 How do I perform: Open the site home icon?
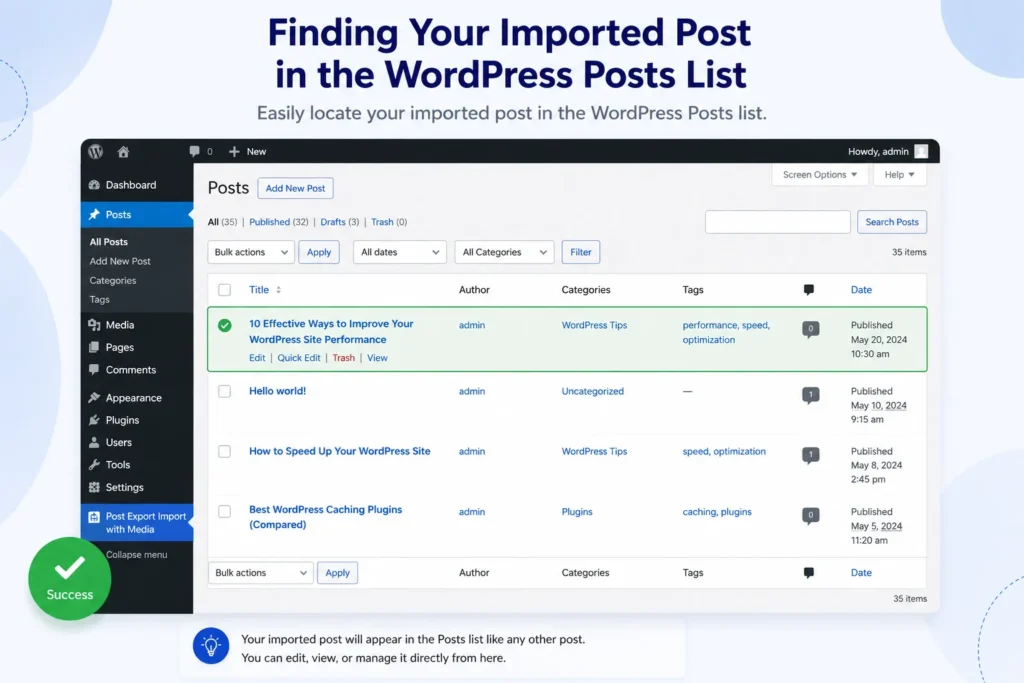click(x=123, y=151)
